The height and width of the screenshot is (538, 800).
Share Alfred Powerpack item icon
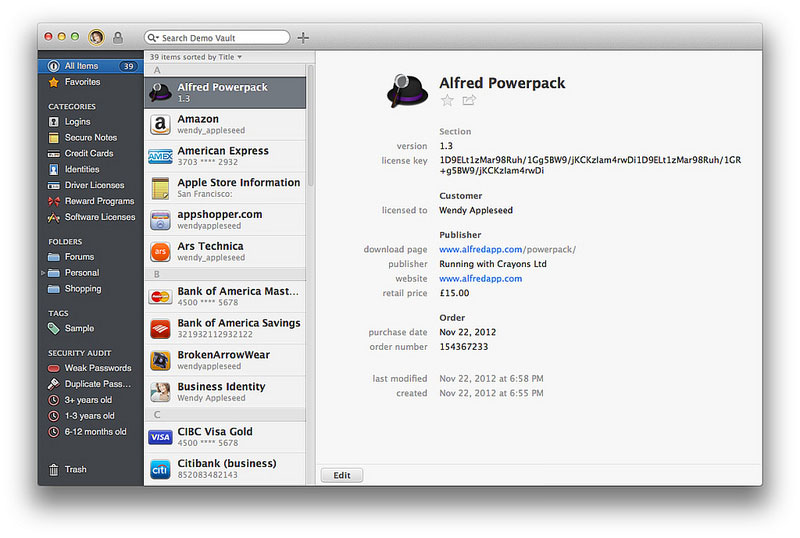click(469, 100)
